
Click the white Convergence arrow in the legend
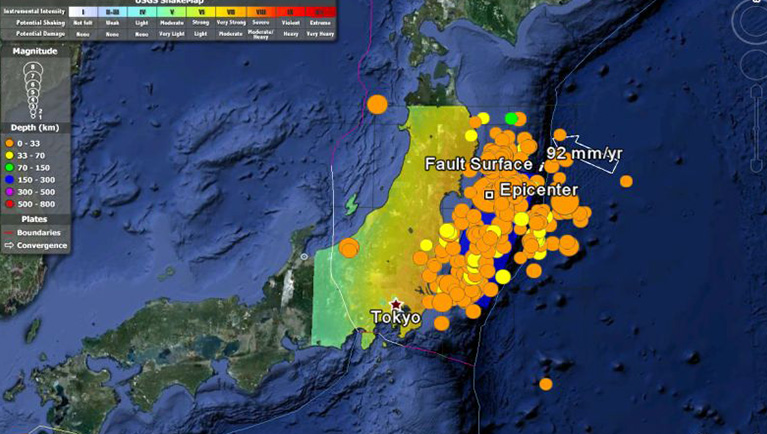point(10,245)
